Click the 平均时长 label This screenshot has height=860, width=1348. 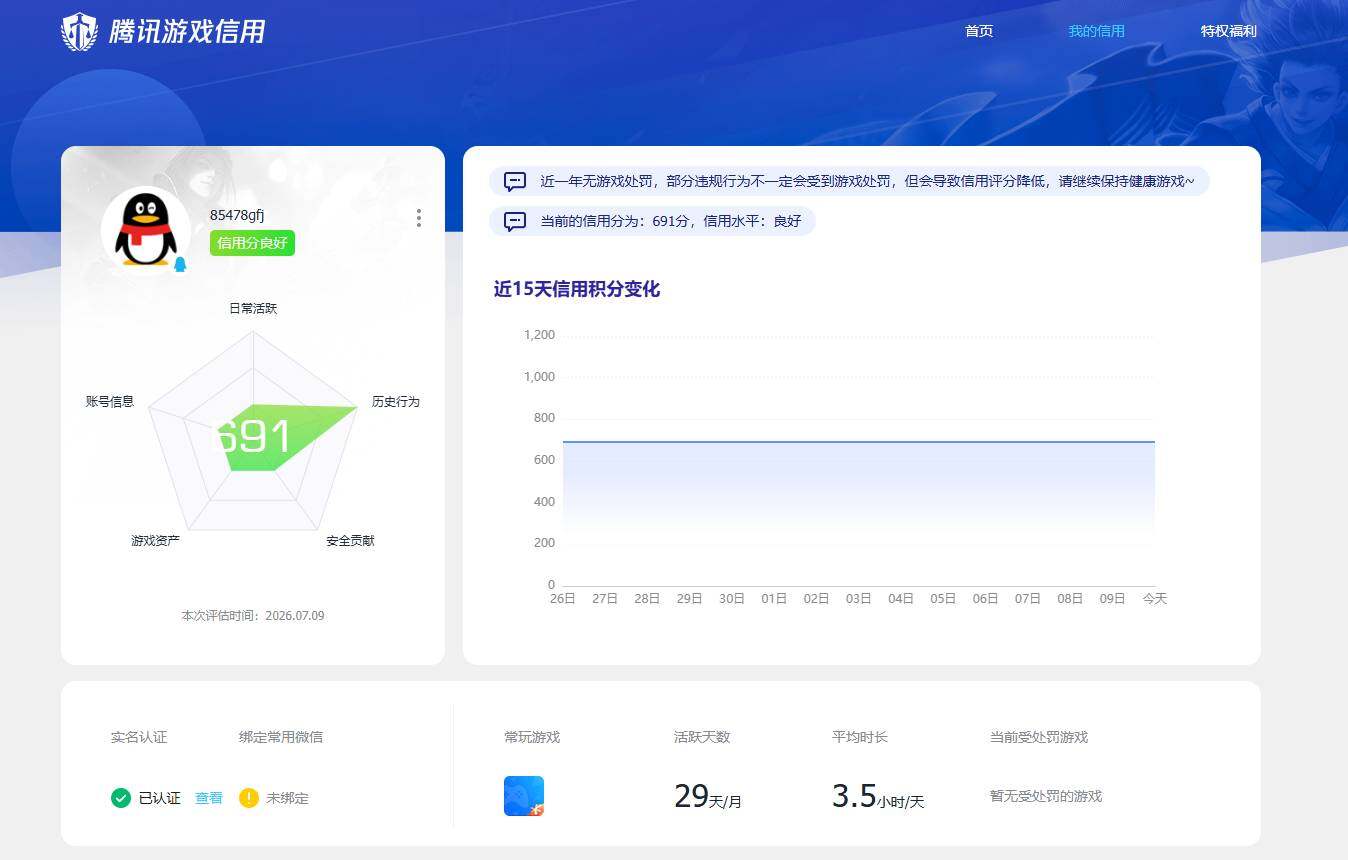pyautogui.click(x=860, y=737)
